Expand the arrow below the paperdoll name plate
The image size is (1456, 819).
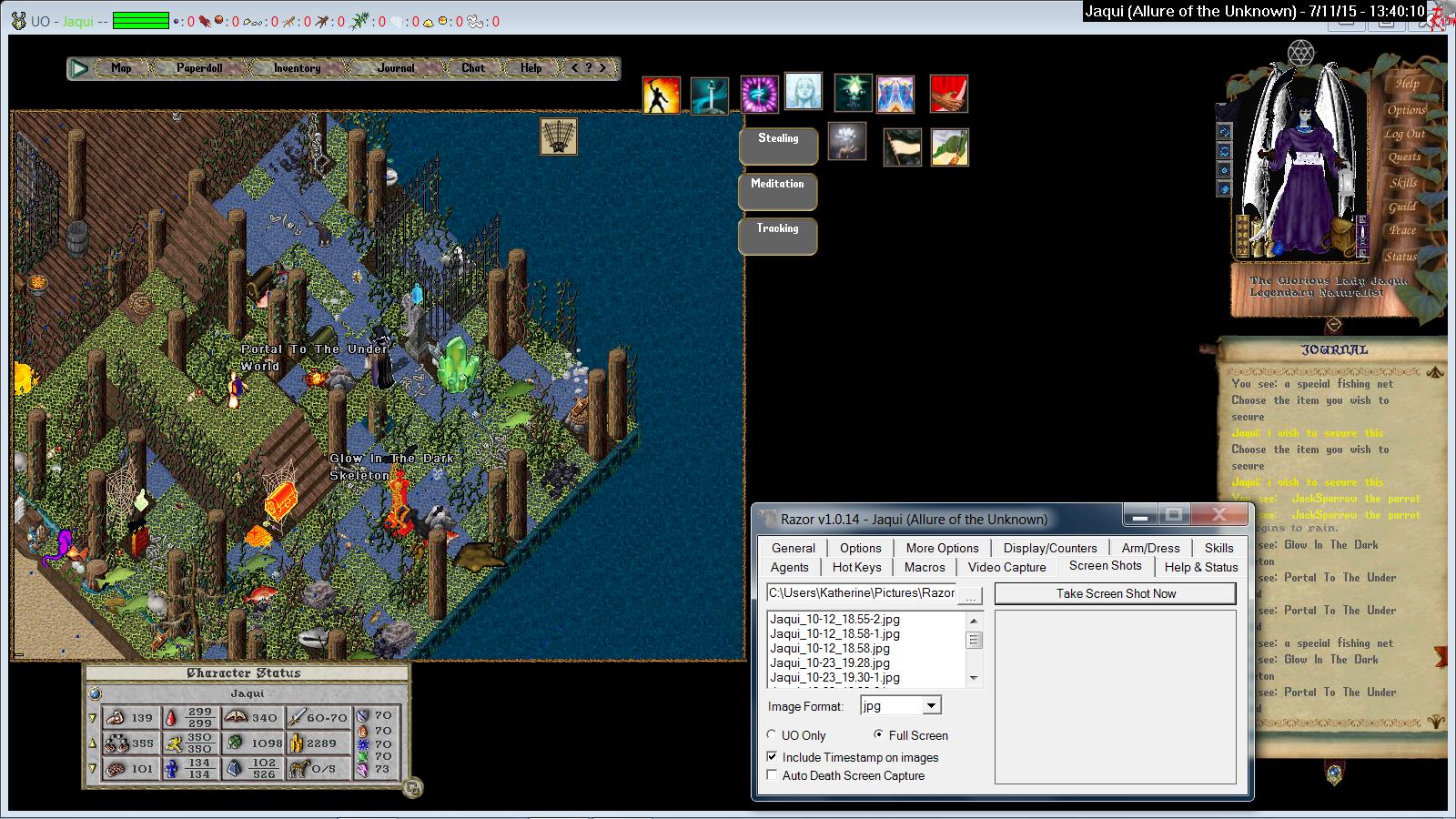1333,325
